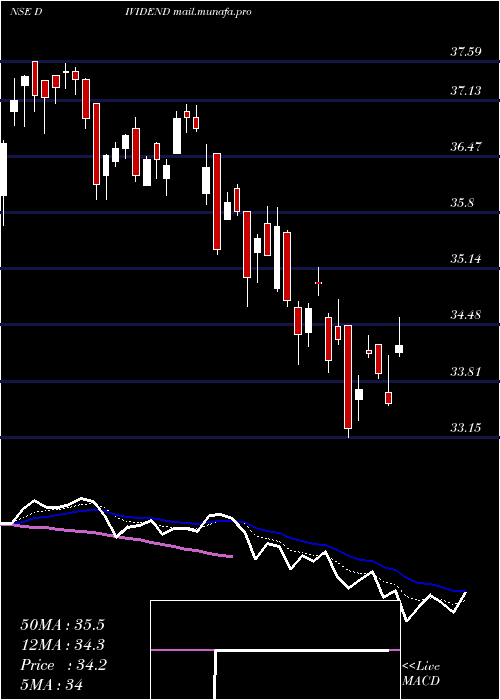Click the 37.13 price level label
500x700 pixels.
coord(466,91)
